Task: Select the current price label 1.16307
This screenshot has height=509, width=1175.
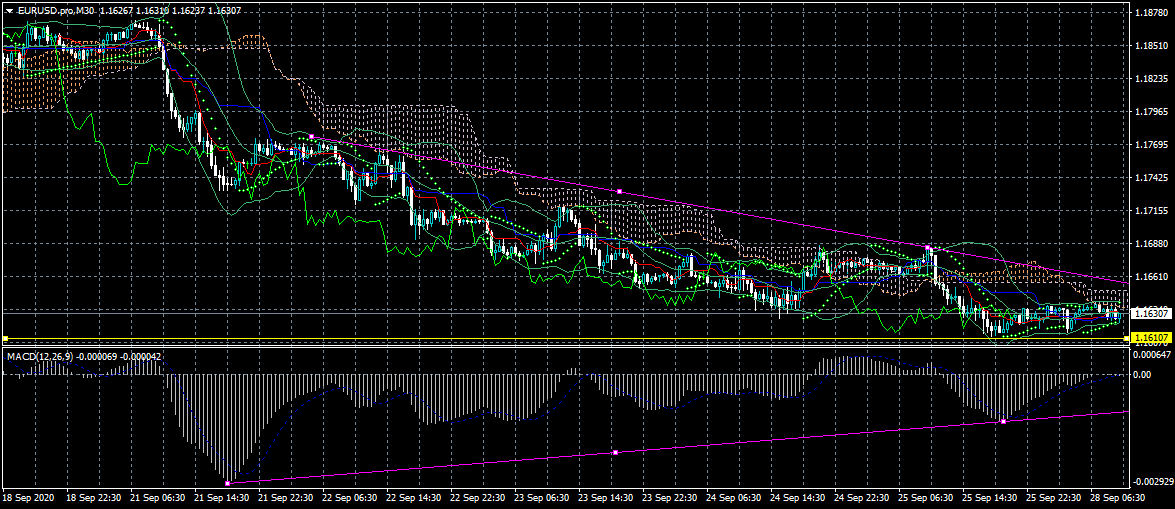Action: pyautogui.click(x=1150, y=313)
